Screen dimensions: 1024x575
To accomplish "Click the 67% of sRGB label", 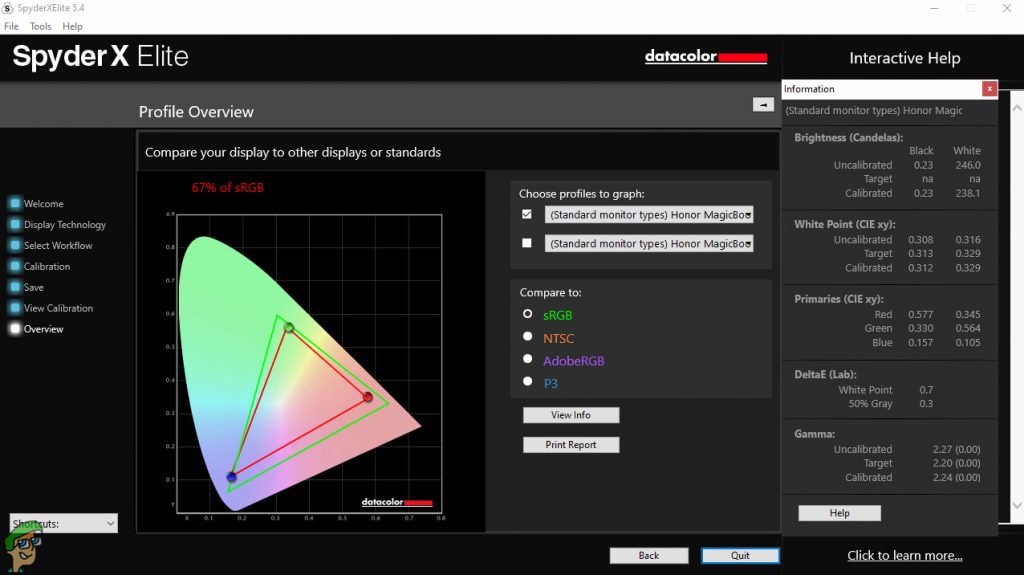I will click(228, 188).
